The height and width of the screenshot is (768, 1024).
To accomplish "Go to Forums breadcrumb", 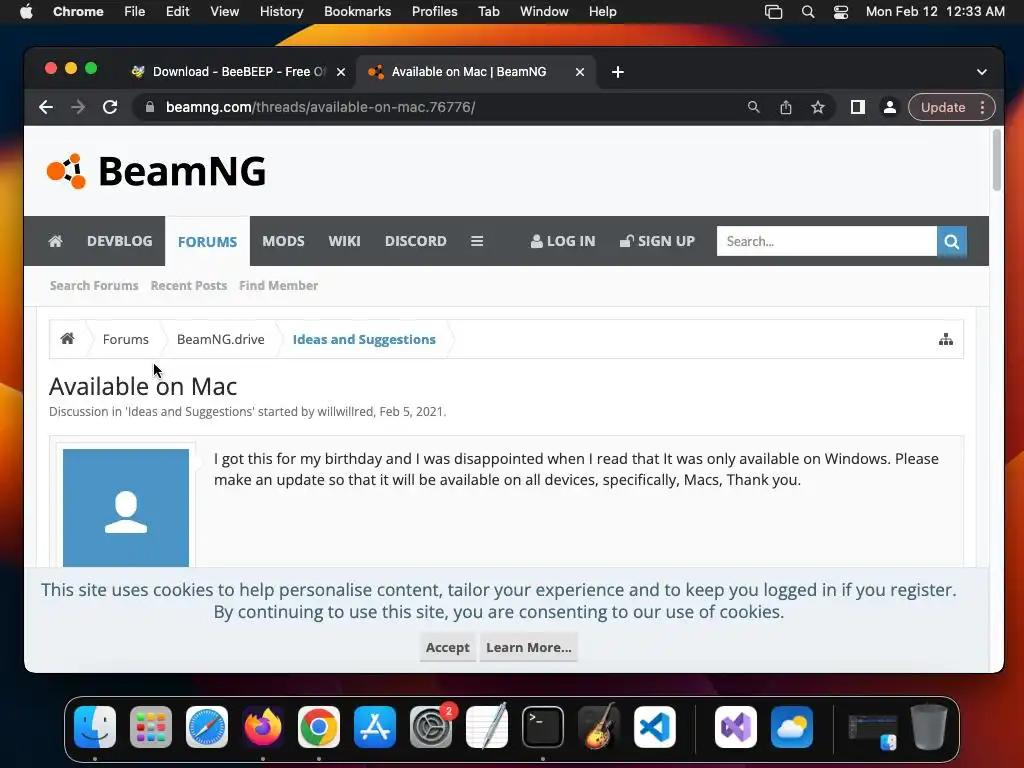I will (125, 340).
